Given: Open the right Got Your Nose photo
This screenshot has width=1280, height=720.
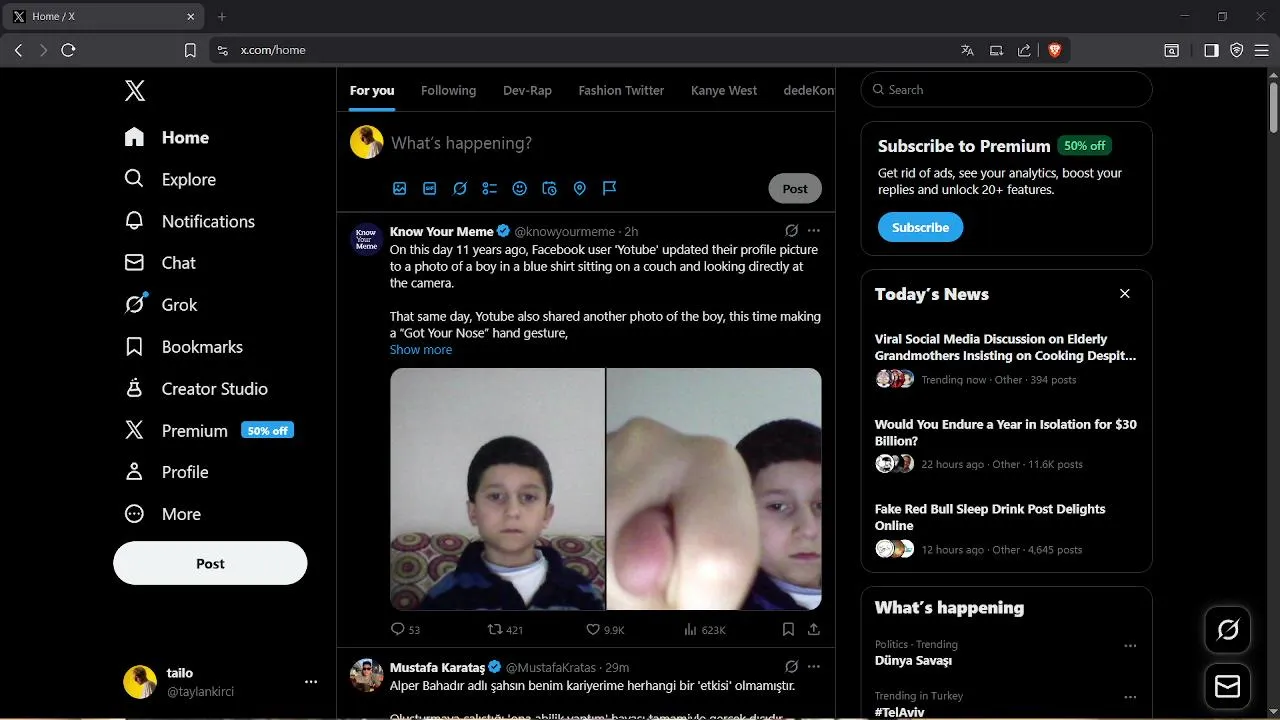Looking at the screenshot, I should (x=714, y=489).
